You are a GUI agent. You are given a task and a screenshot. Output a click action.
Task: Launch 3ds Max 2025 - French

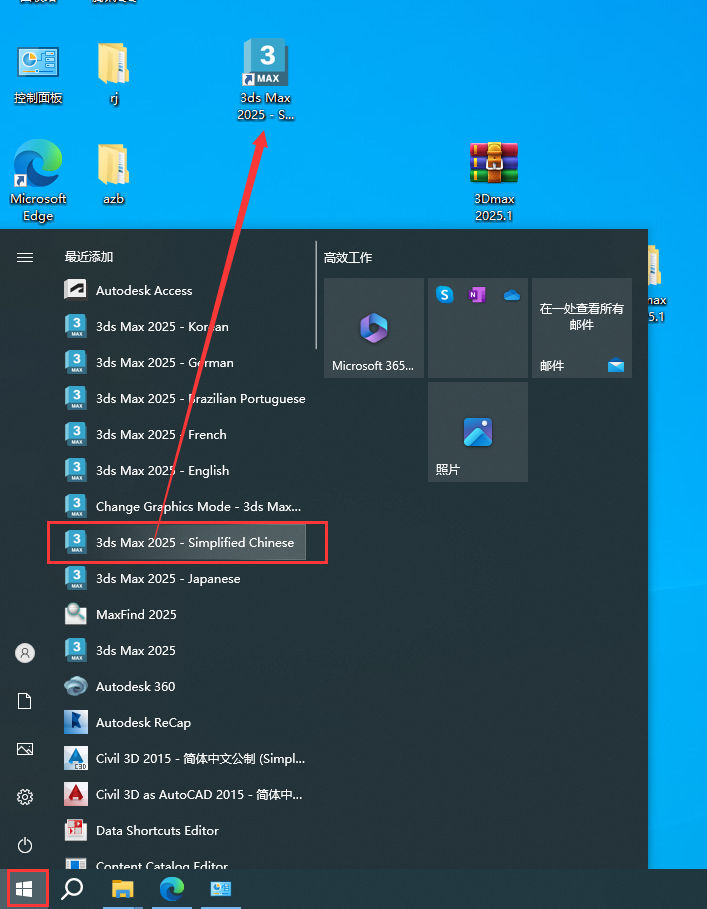[184, 434]
